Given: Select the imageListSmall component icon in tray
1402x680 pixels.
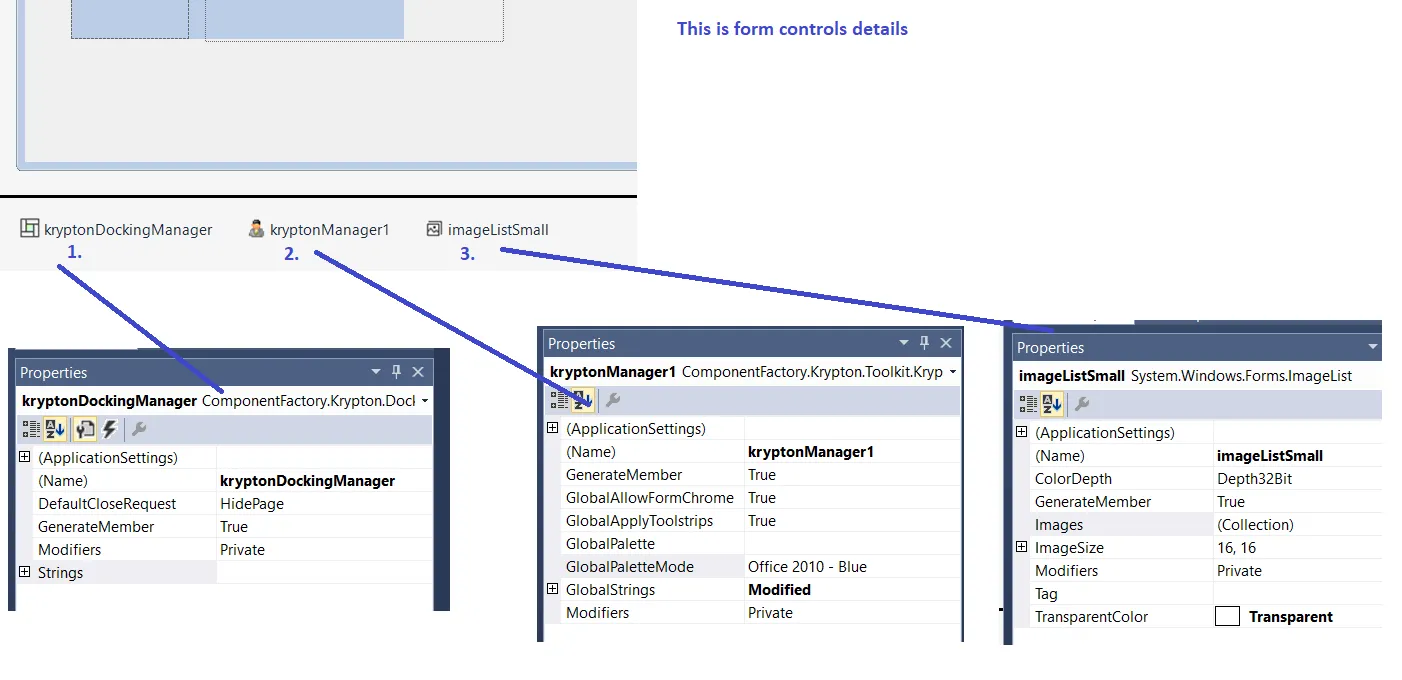Looking at the screenshot, I should [x=433, y=229].
